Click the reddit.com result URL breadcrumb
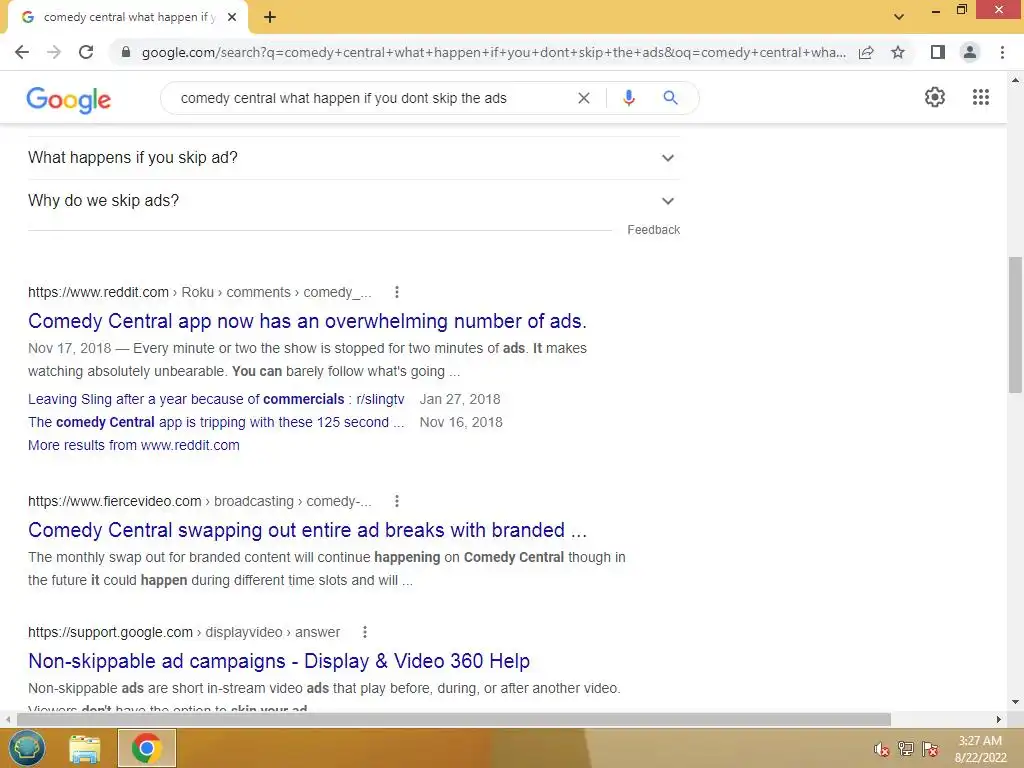1024x768 pixels. click(199, 292)
